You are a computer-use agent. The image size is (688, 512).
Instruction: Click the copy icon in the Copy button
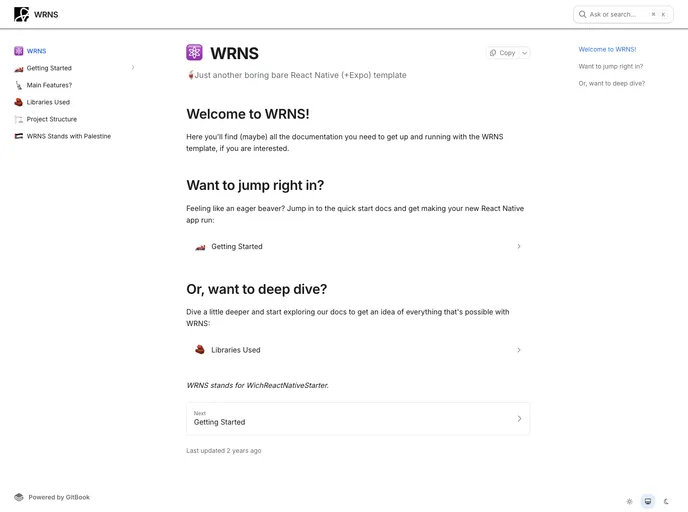pyautogui.click(x=493, y=53)
